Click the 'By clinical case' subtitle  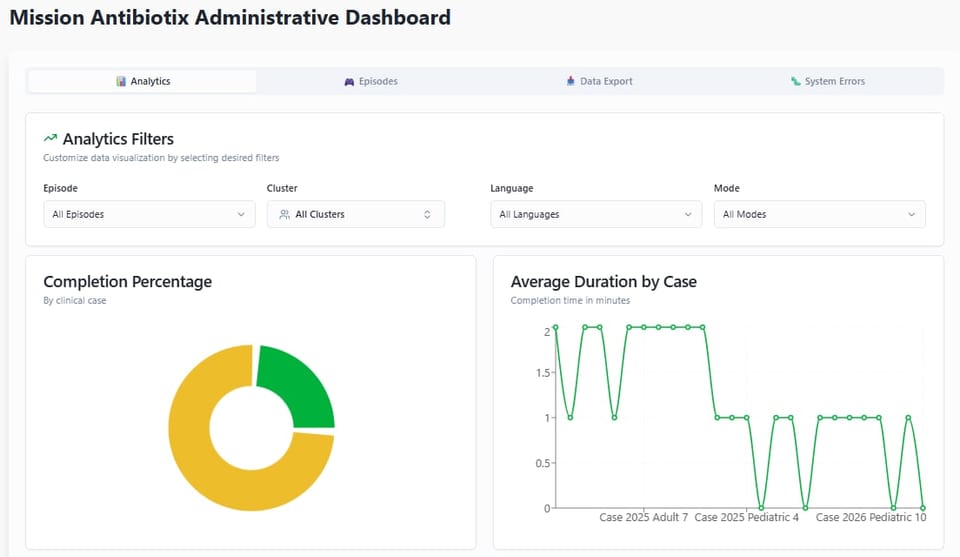tap(75, 301)
